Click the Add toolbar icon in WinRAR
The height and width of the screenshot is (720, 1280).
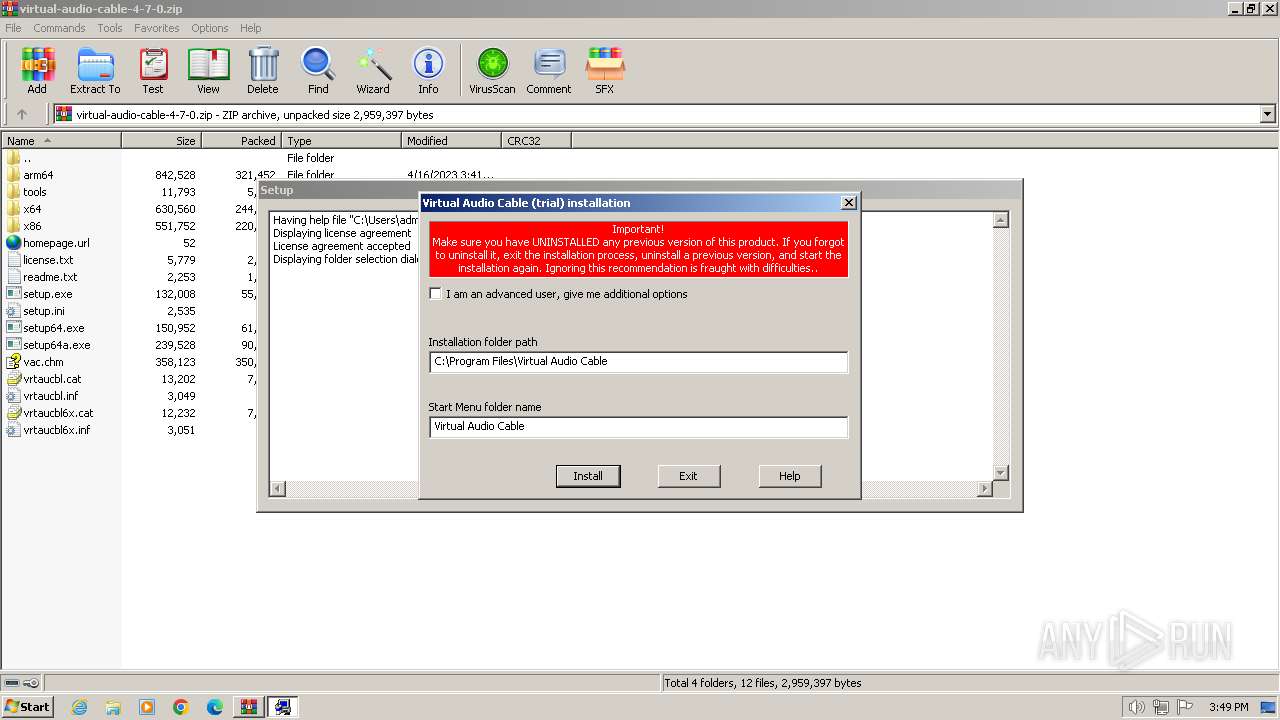(37, 71)
